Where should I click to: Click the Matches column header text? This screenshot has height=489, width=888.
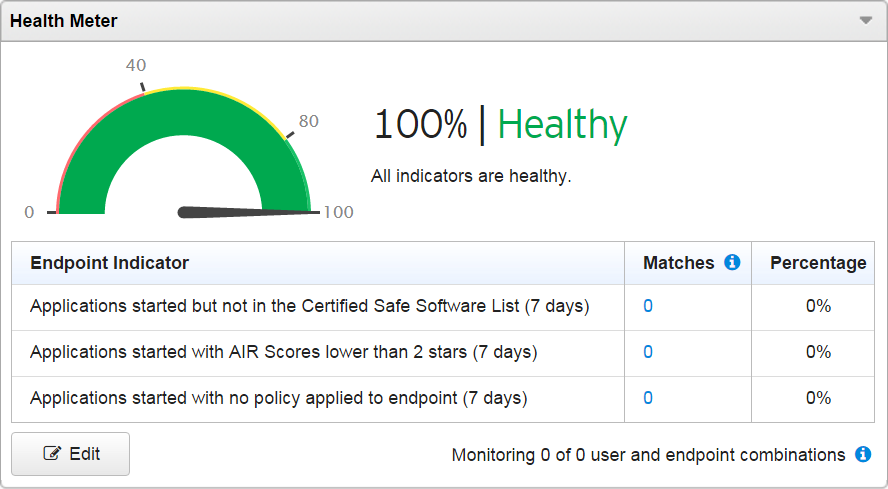678,263
